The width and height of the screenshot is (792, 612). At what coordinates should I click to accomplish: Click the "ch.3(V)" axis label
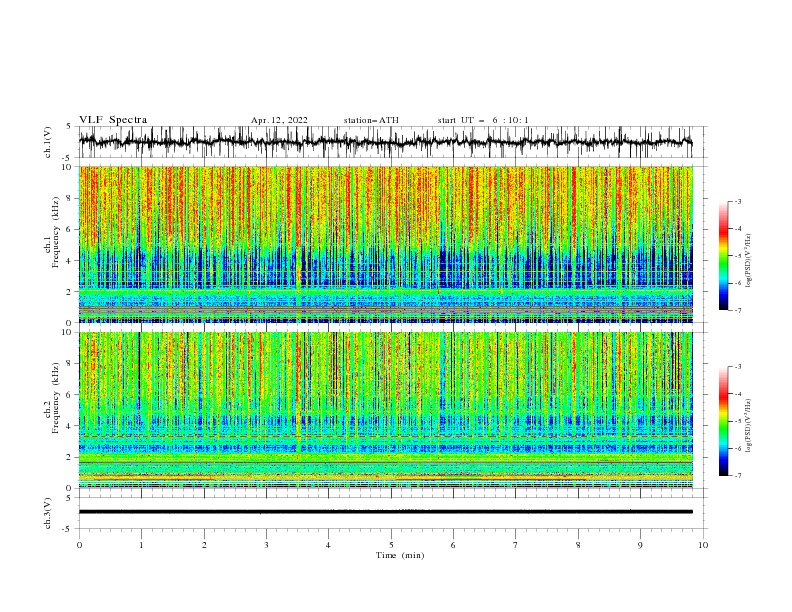click(48, 513)
